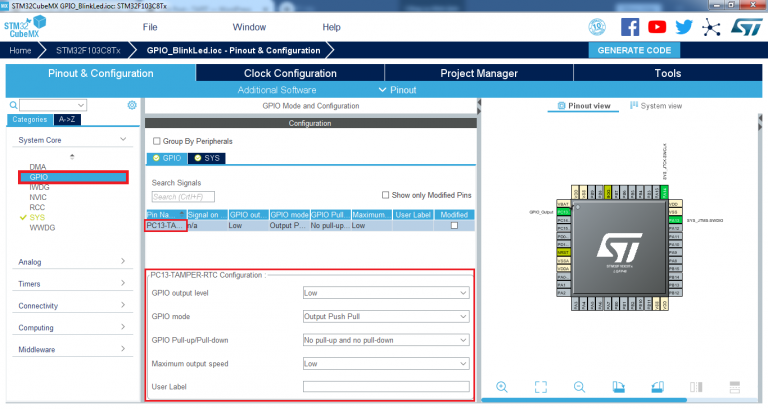This screenshot has height=409, width=768.
Task: Click the fit-to-screen pinout icon
Action: point(540,386)
